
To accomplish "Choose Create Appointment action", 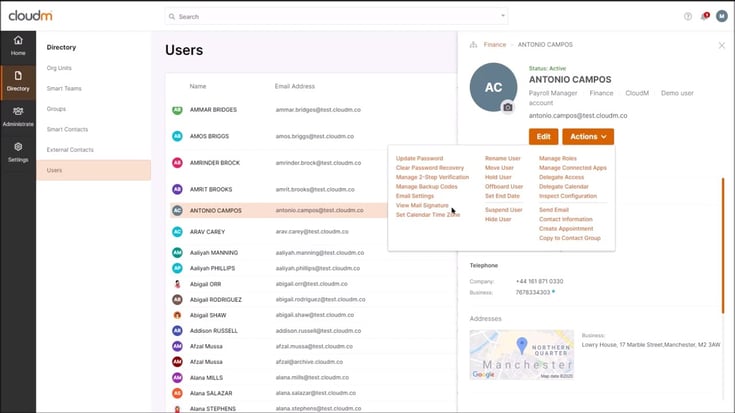I will coord(566,229).
